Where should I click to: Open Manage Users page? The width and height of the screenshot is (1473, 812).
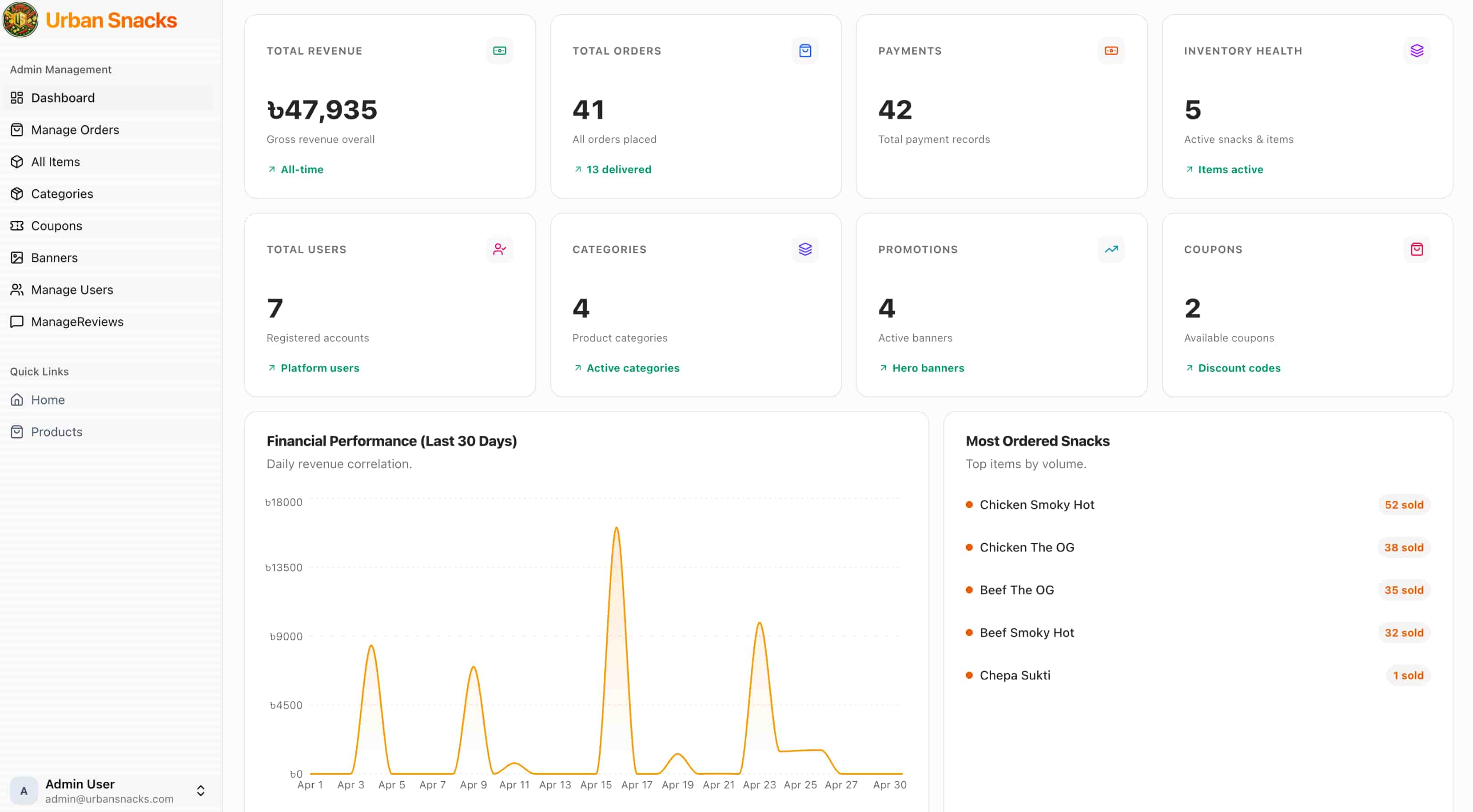click(109, 290)
